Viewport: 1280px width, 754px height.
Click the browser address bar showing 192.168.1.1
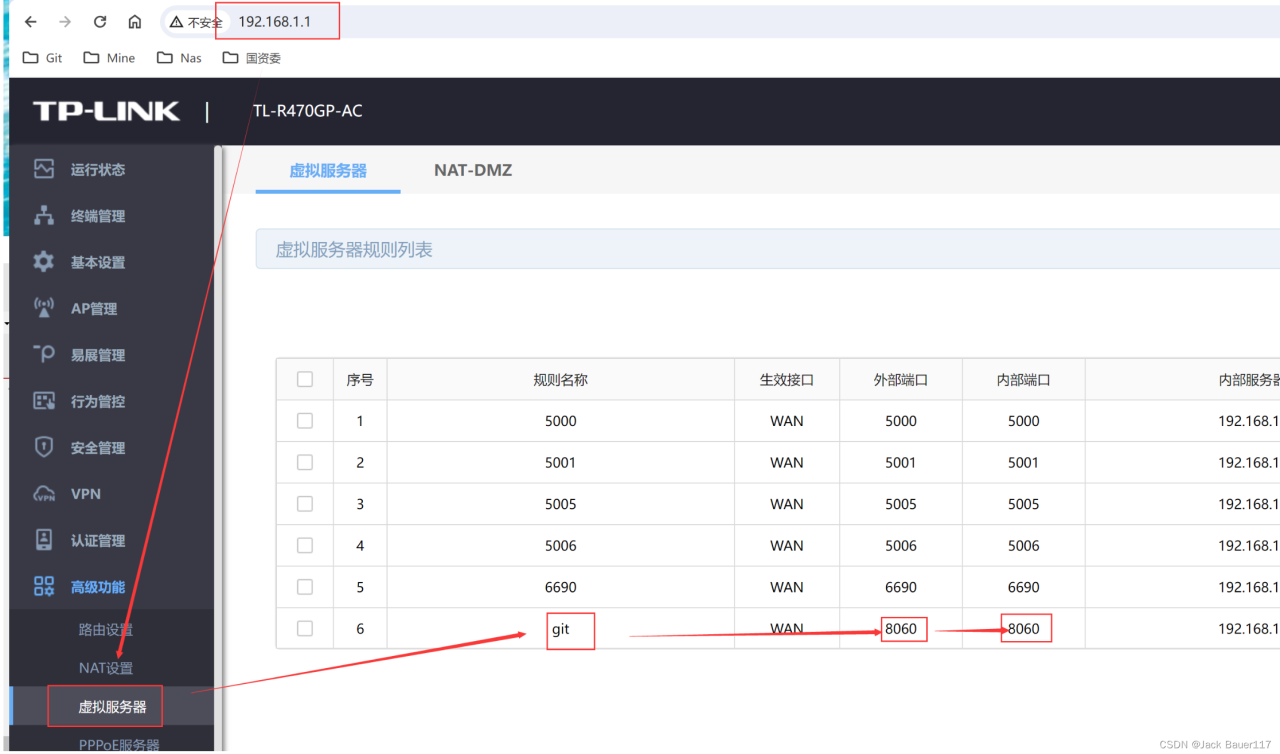click(x=277, y=20)
